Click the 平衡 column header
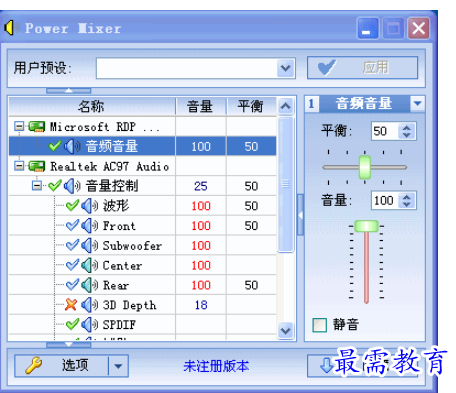The height and width of the screenshot is (393, 456). (x=251, y=107)
